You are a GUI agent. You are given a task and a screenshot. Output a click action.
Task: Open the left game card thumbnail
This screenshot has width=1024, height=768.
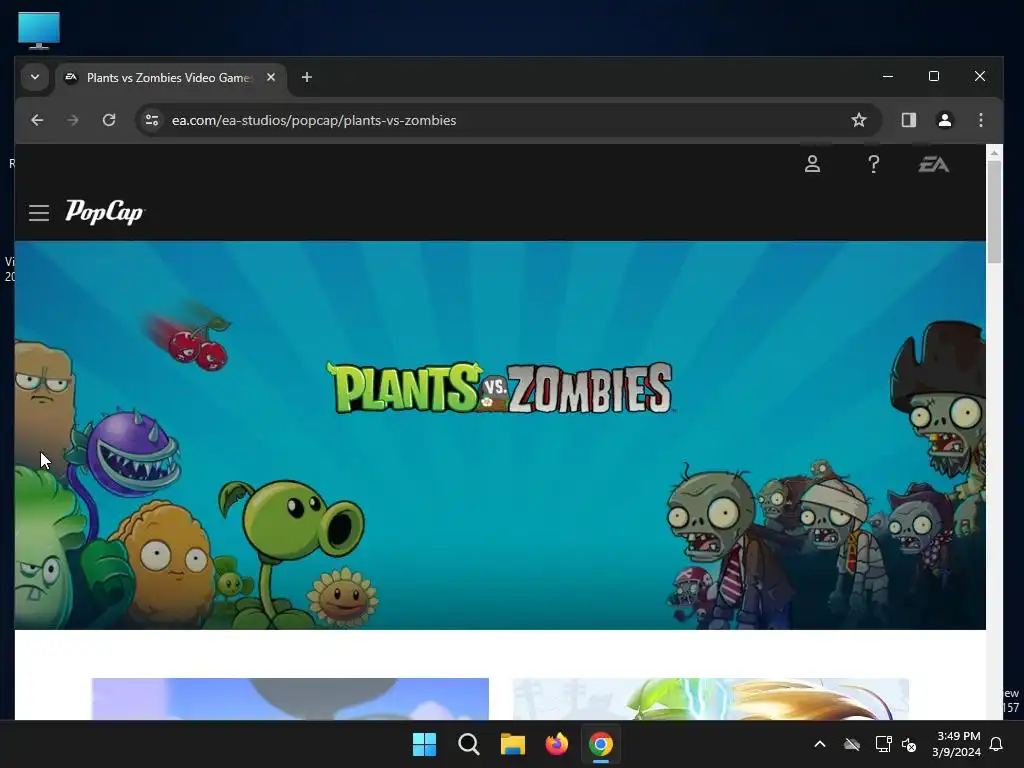(290, 699)
